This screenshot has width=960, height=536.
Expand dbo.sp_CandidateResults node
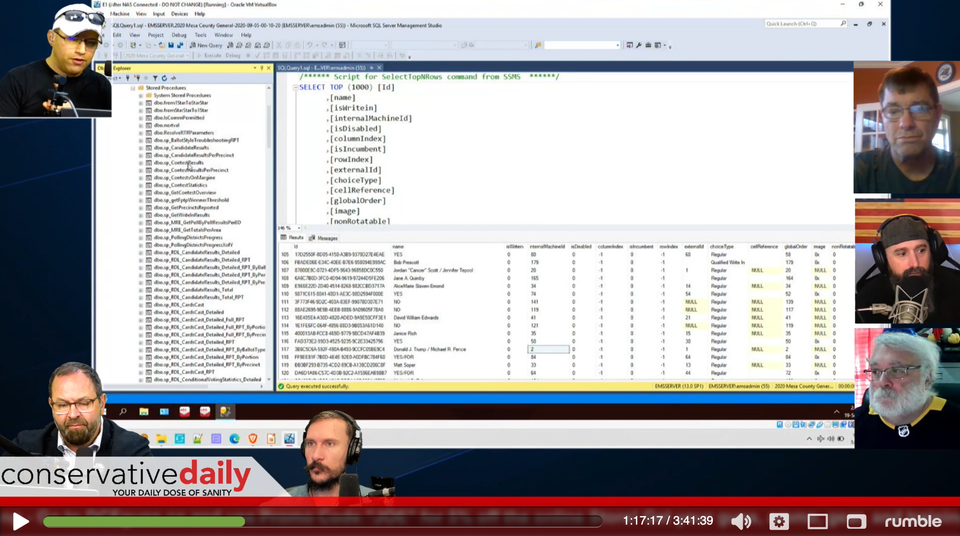click(141, 148)
